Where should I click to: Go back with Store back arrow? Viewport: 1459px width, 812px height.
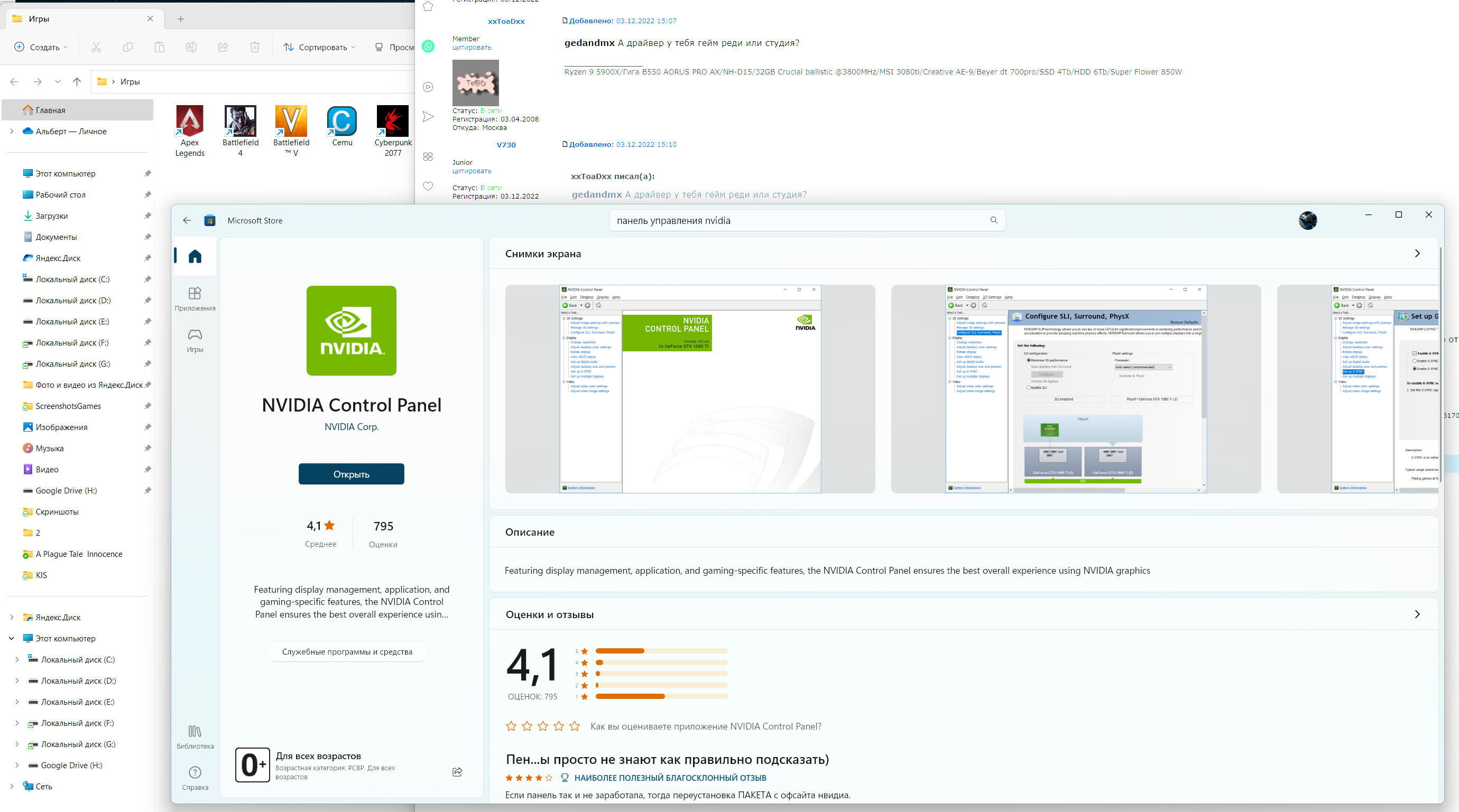187,220
